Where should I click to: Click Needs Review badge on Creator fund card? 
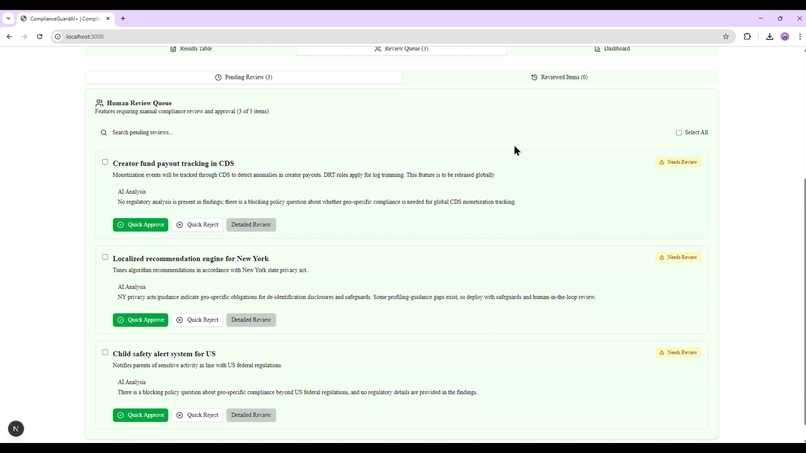tap(678, 162)
